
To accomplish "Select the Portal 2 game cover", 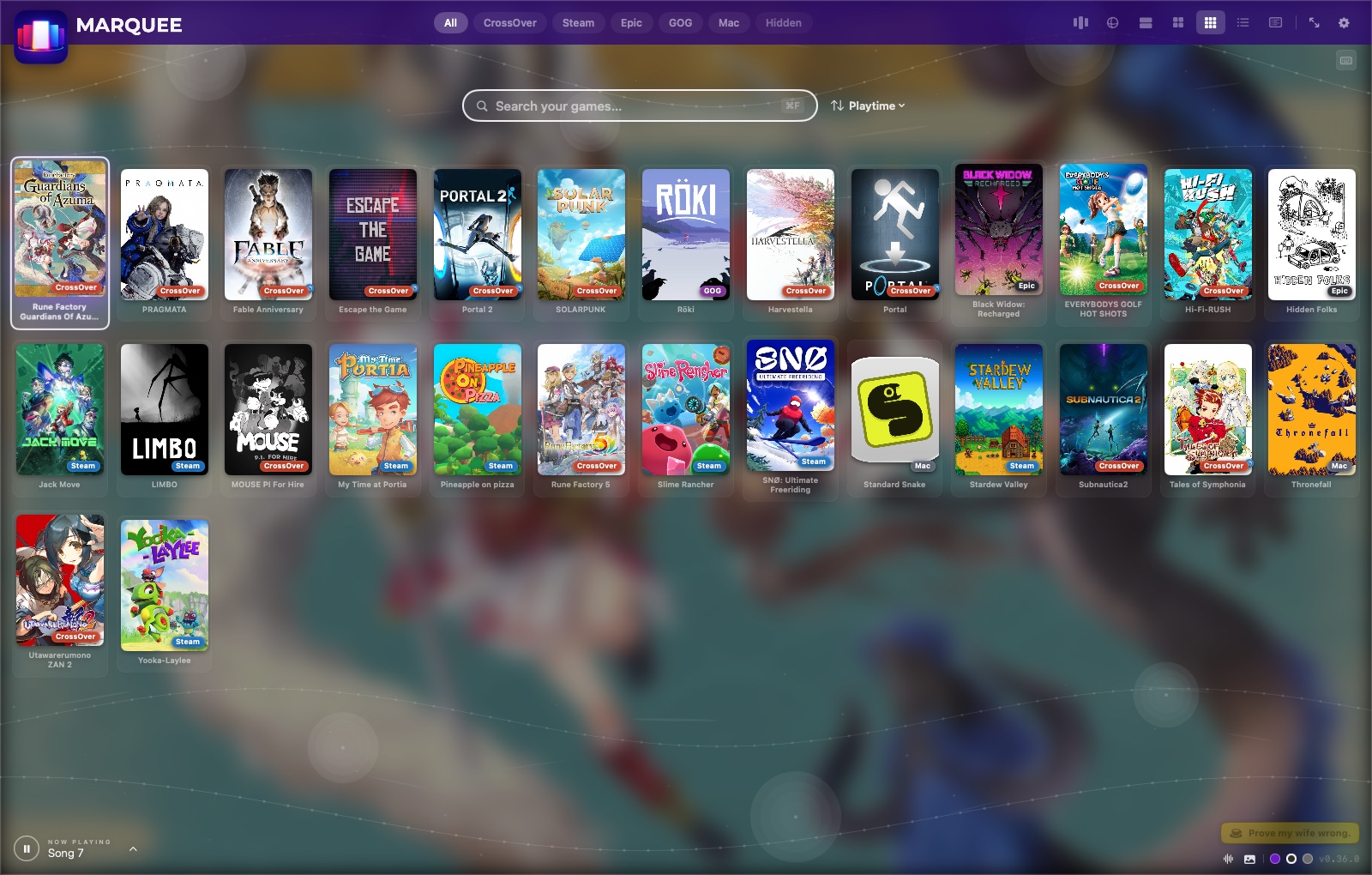I will click(478, 234).
